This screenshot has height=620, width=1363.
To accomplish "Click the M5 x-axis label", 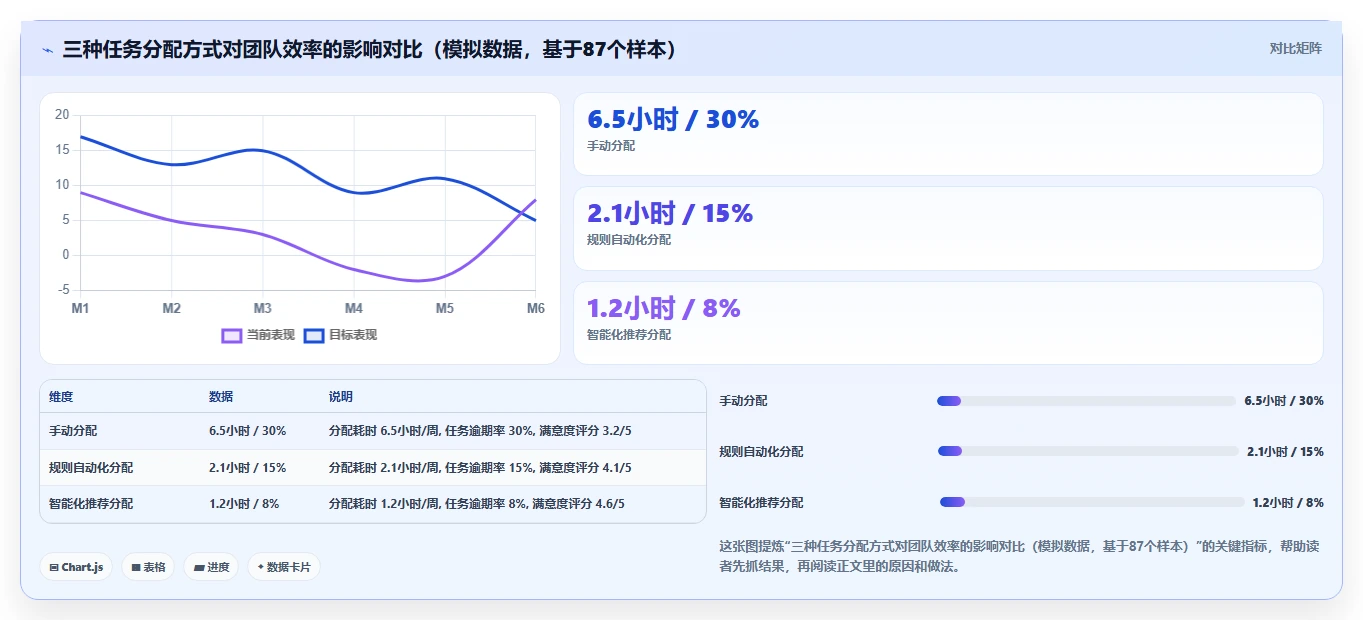I will 445,308.
